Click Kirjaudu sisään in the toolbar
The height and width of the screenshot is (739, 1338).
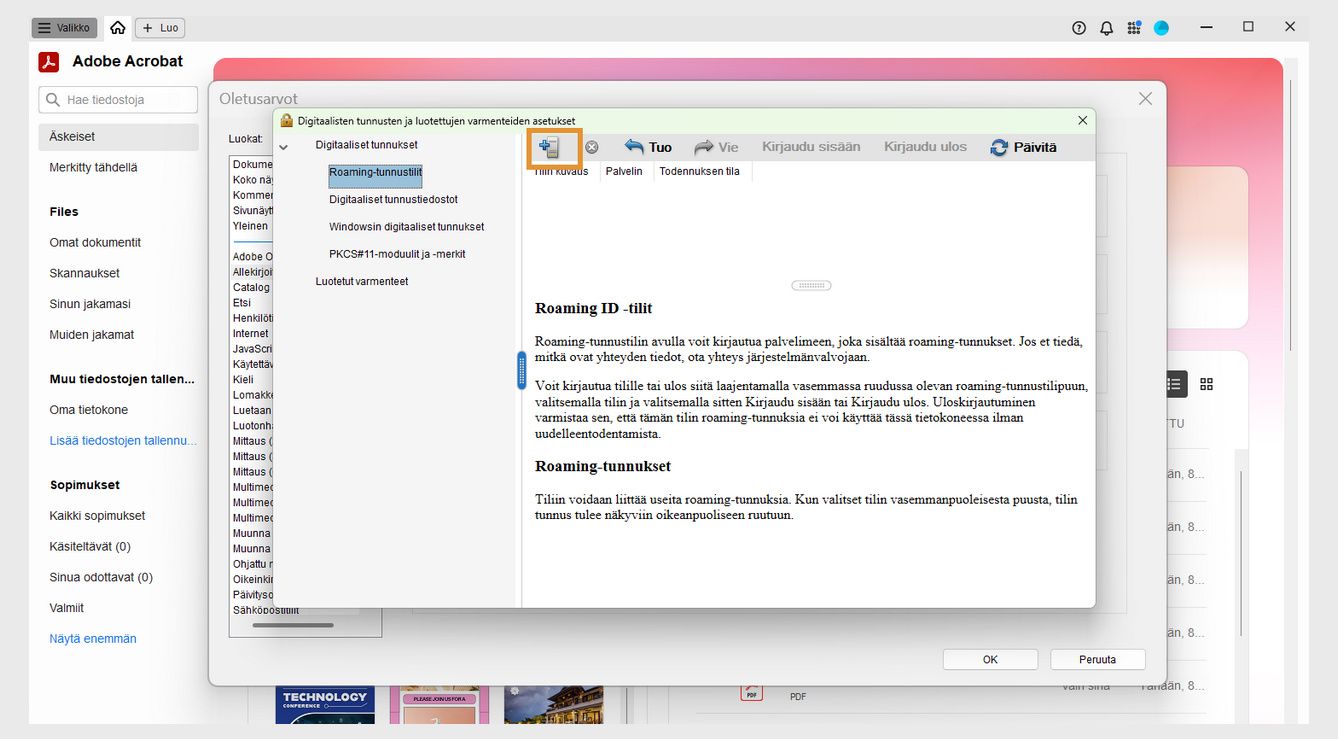click(x=811, y=147)
